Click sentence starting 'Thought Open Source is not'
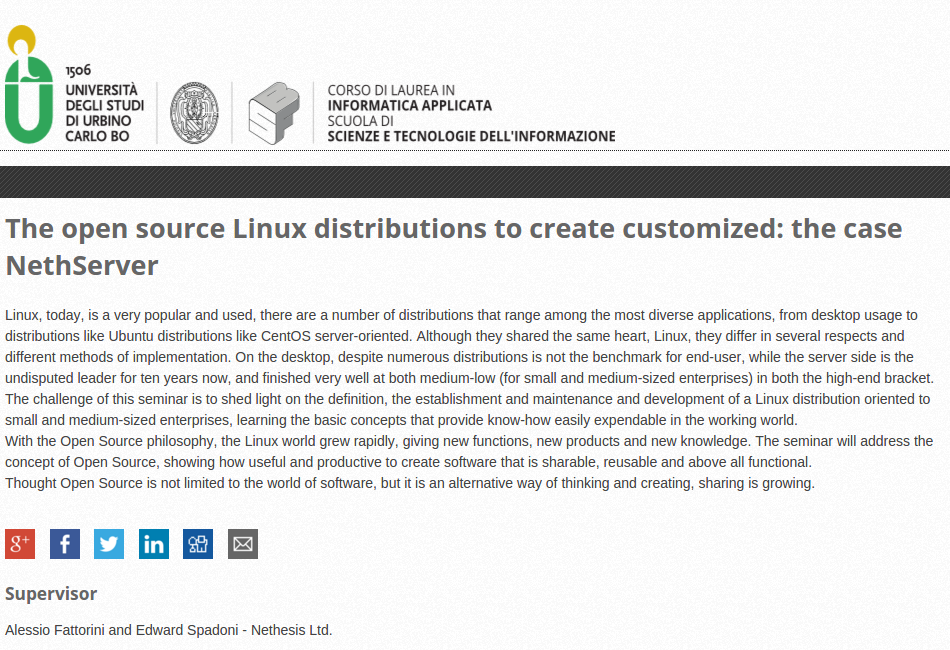This screenshot has height=650, width=950. pos(410,483)
